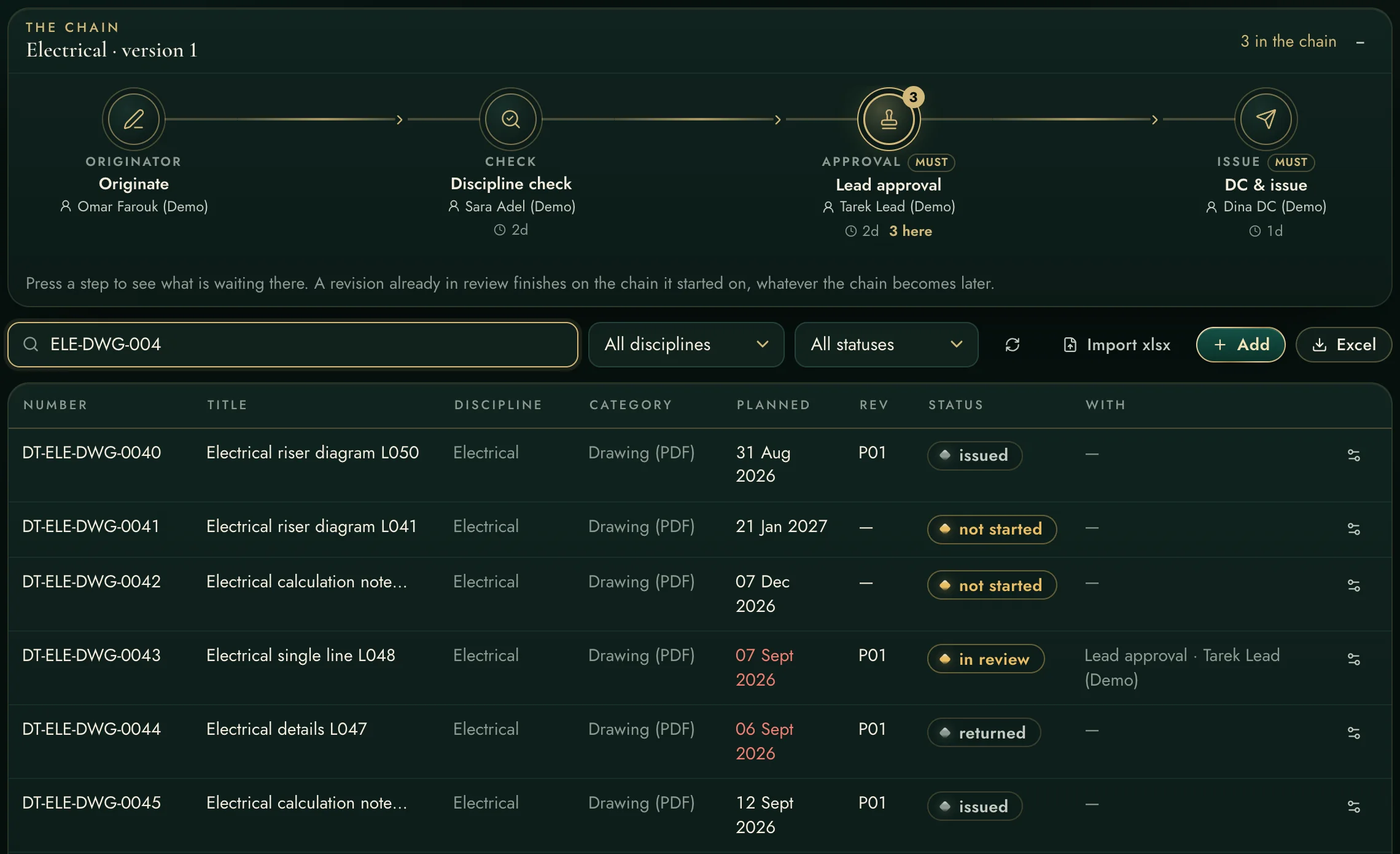Click Import xlsx button

click(x=1117, y=345)
